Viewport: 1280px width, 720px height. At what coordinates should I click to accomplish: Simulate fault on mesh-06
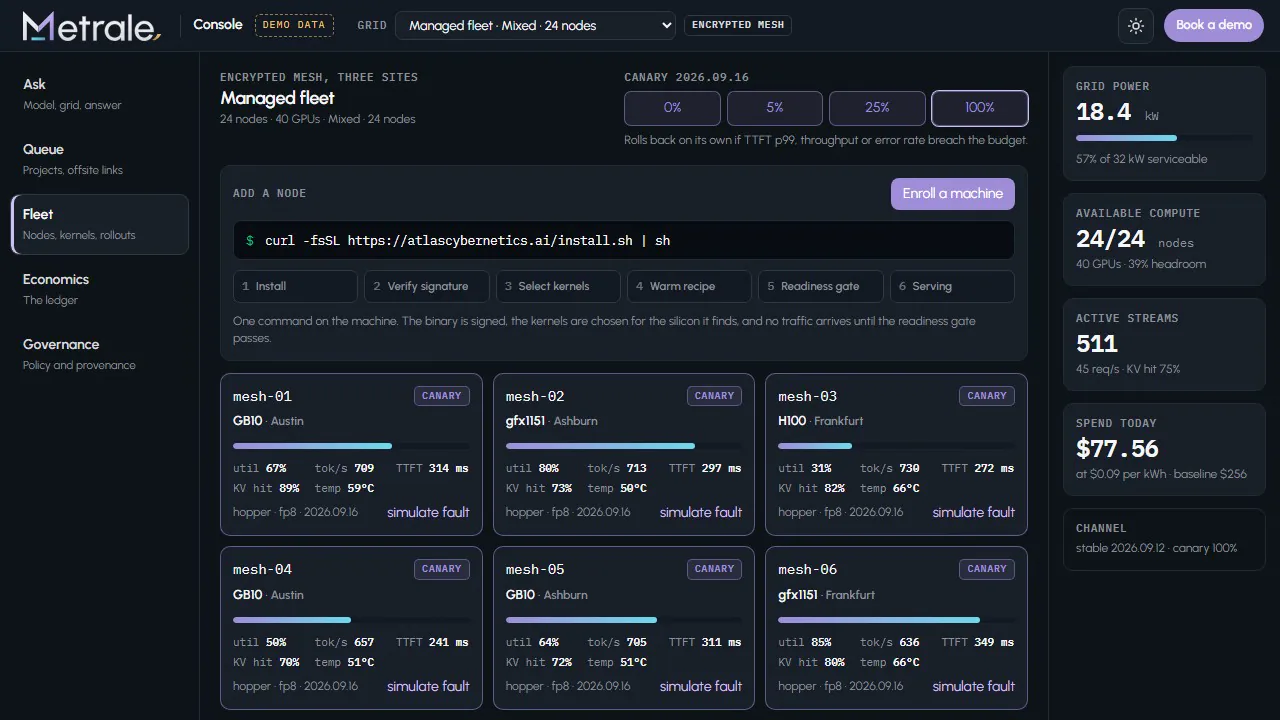pos(974,686)
